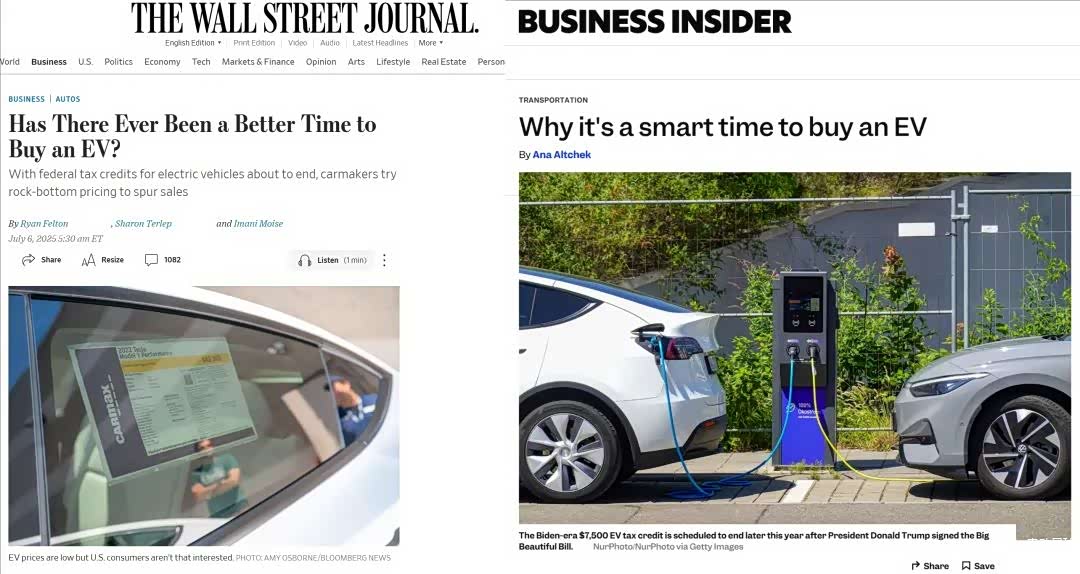Image resolution: width=1080 pixels, height=574 pixels.
Task: Open author Ryan Felton's profile link
Action: pyautogui.click(x=44, y=223)
